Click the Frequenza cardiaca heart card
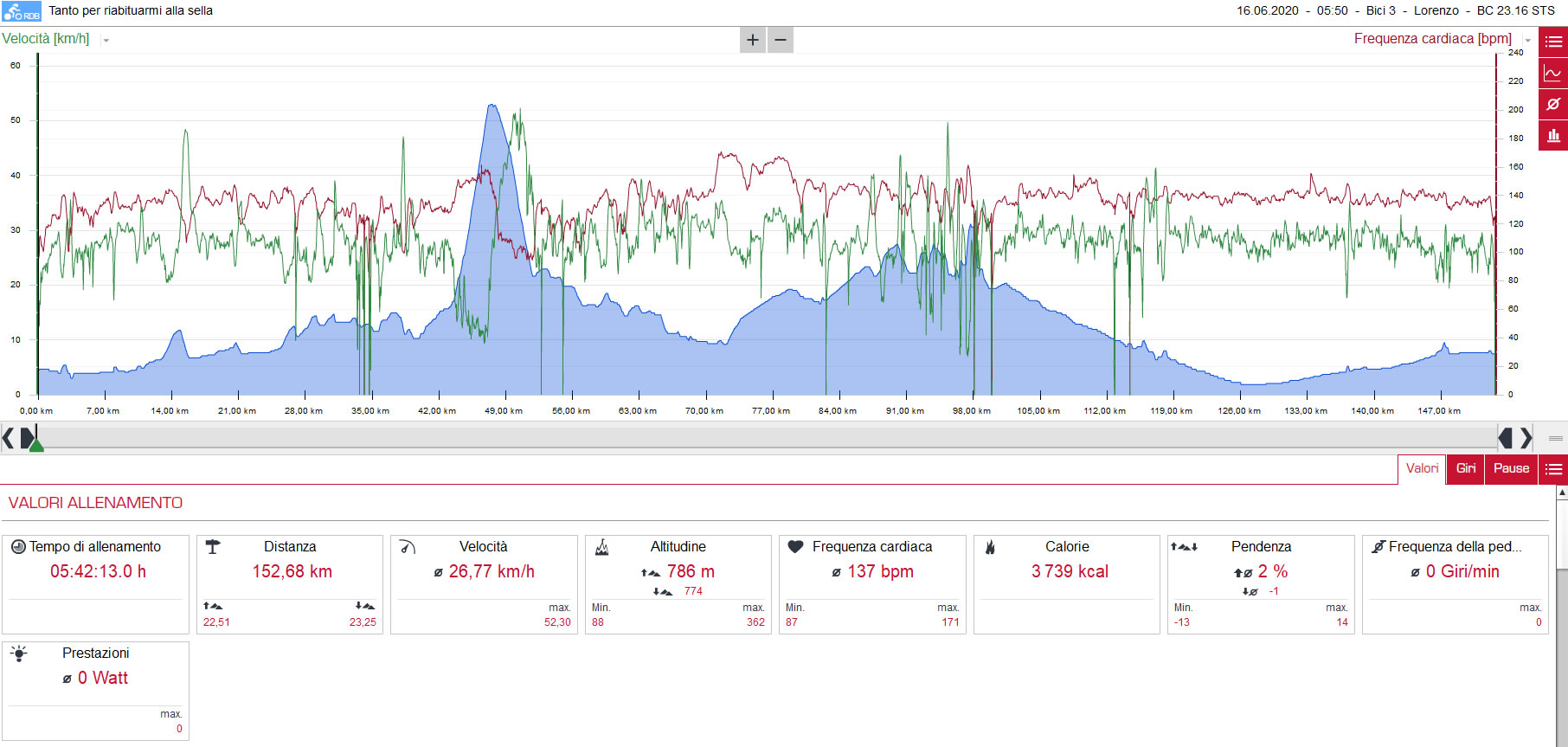This screenshot has width=1568, height=747. (x=872, y=584)
